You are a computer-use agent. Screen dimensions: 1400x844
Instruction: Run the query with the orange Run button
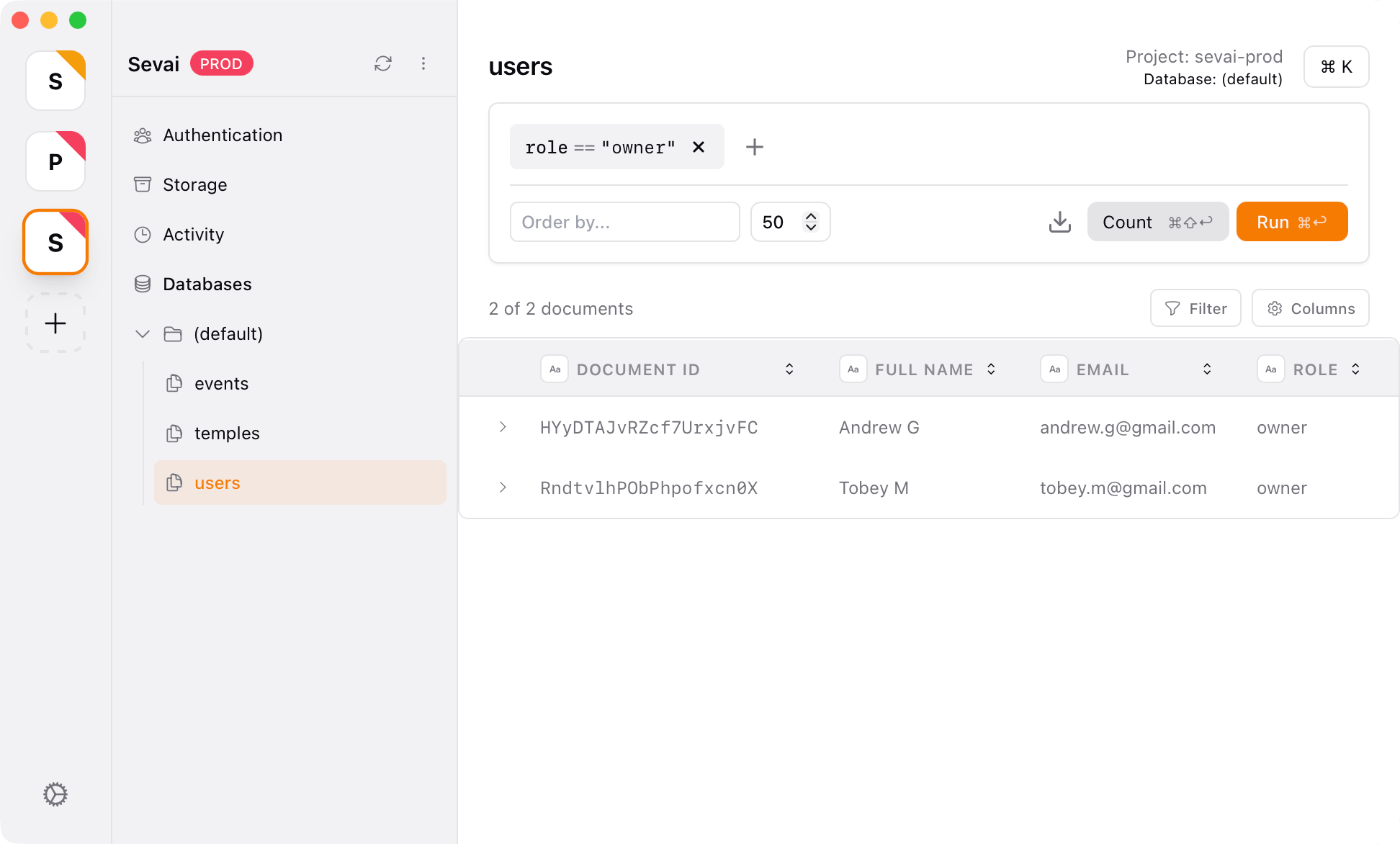pyautogui.click(x=1291, y=222)
